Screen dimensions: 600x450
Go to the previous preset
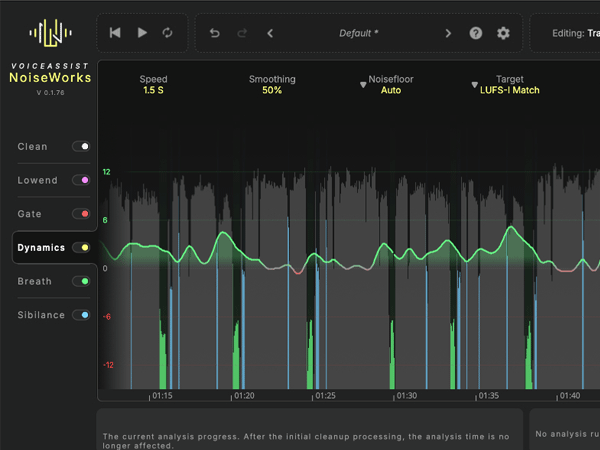270,33
